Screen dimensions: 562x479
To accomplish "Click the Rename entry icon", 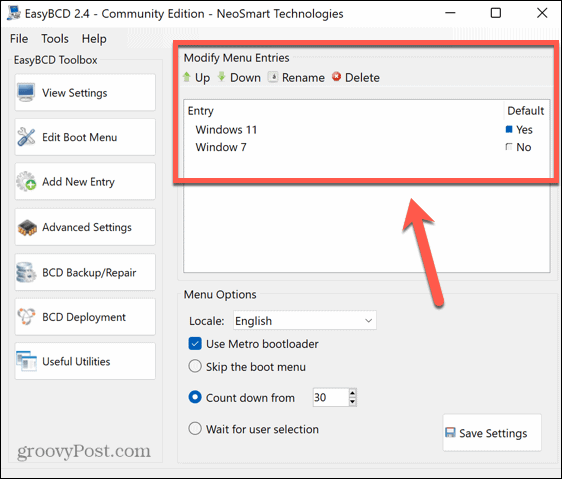I will (273, 77).
